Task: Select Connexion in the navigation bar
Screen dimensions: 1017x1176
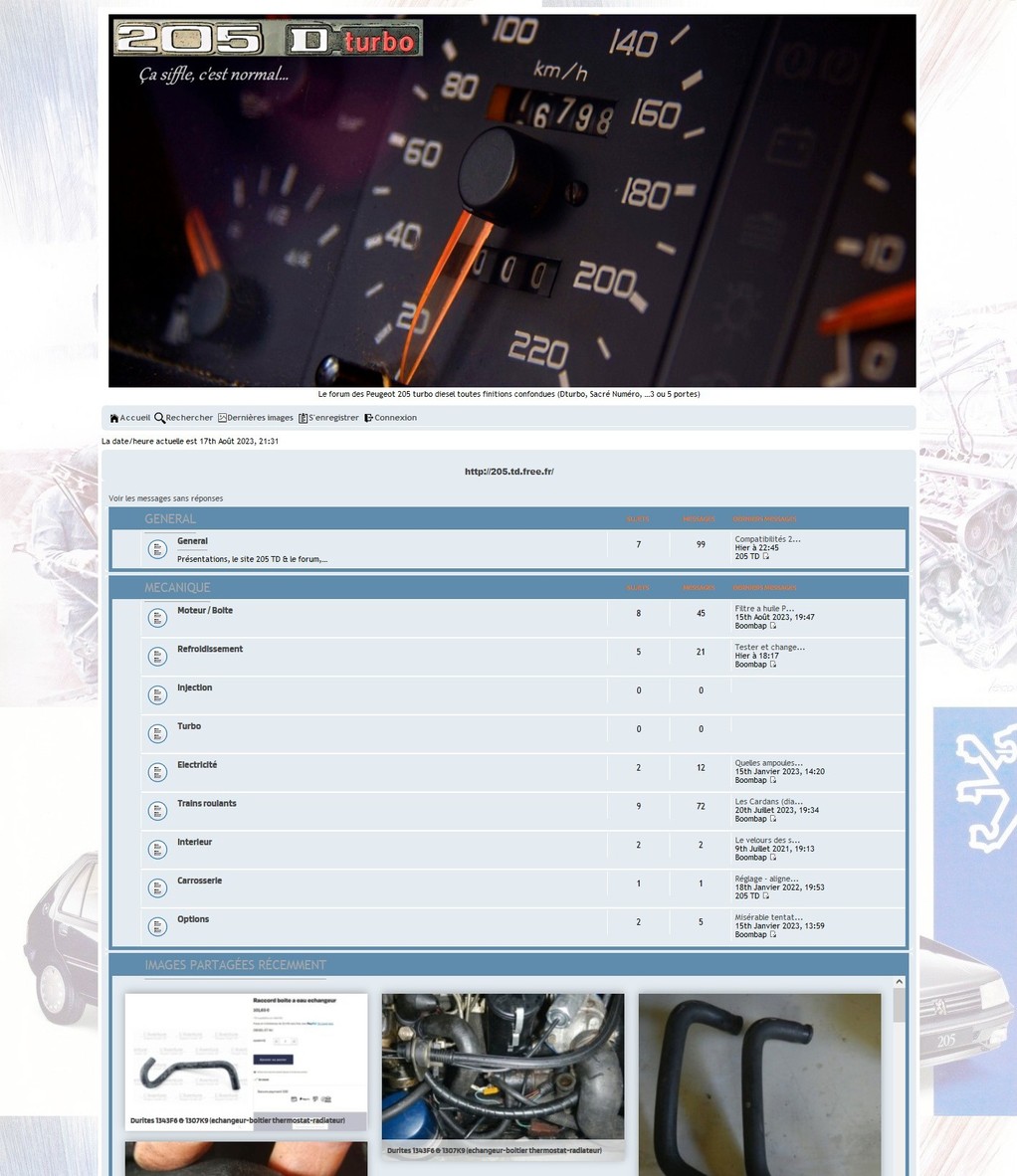Action: click(390, 418)
